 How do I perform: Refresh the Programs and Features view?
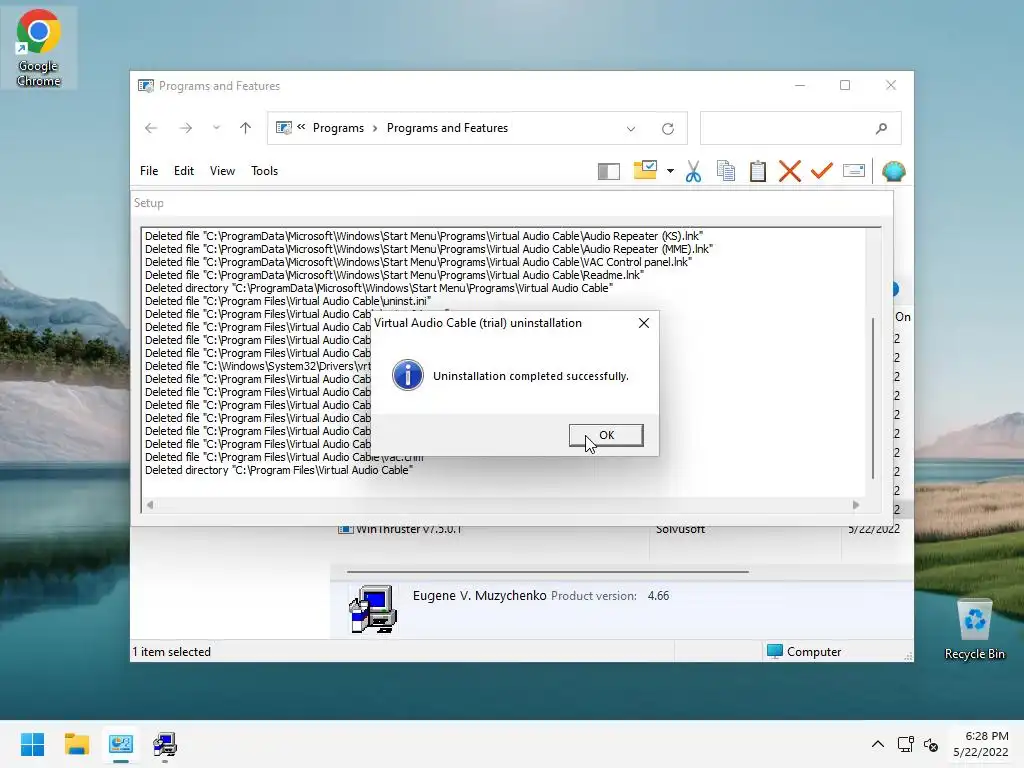pos(667,129)
